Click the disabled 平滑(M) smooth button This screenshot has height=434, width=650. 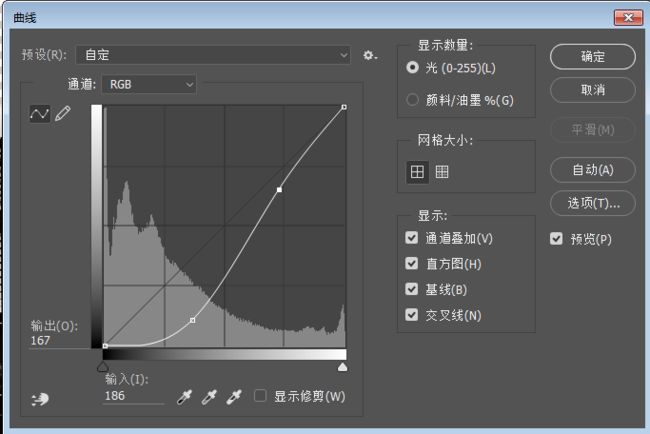593,130
